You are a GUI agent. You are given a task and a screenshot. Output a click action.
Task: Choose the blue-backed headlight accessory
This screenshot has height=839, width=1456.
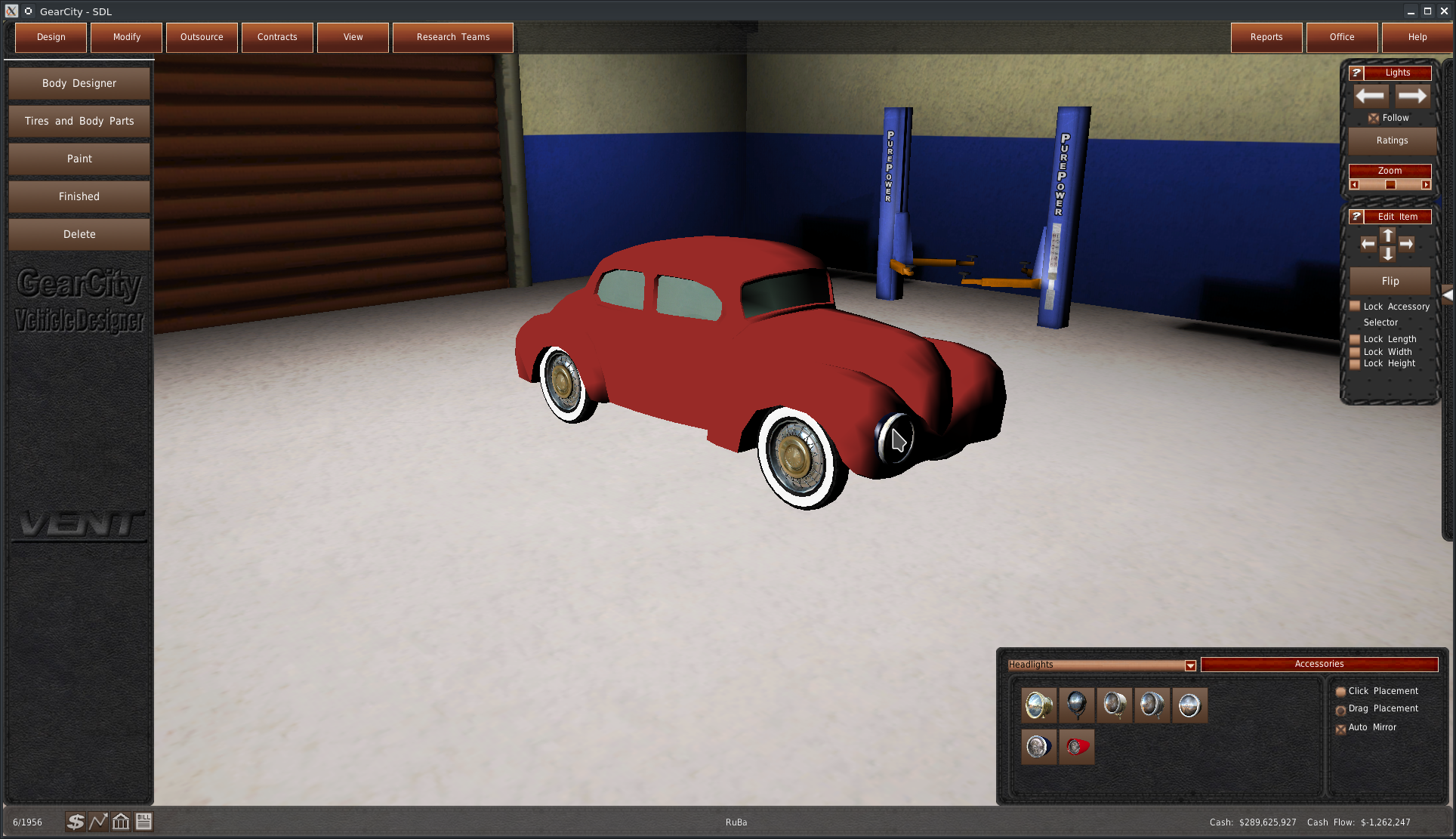click(1038, 747)
